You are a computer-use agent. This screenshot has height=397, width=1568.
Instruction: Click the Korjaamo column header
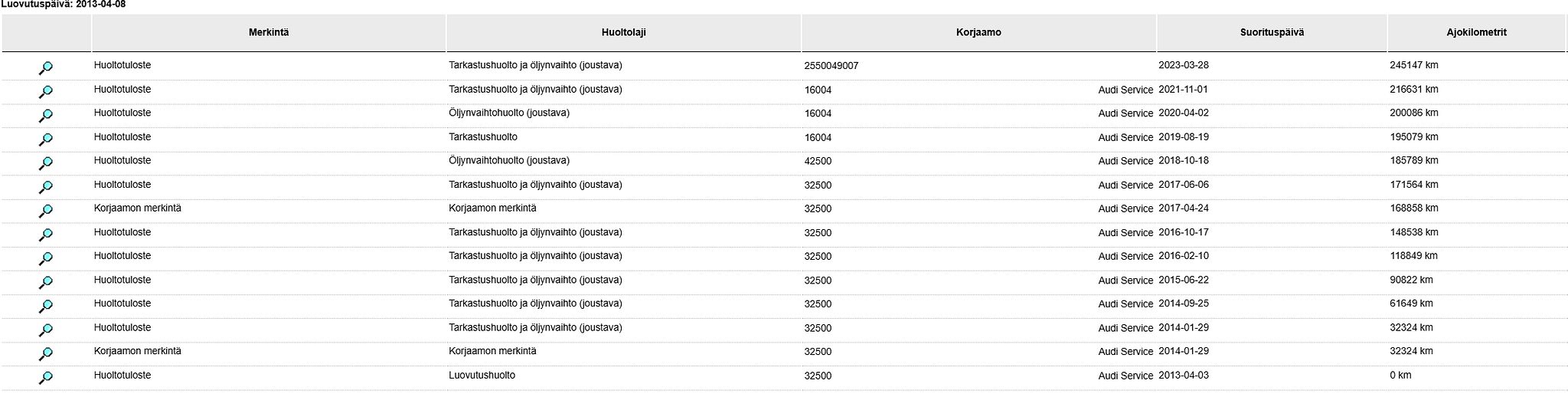pos(978,33)
